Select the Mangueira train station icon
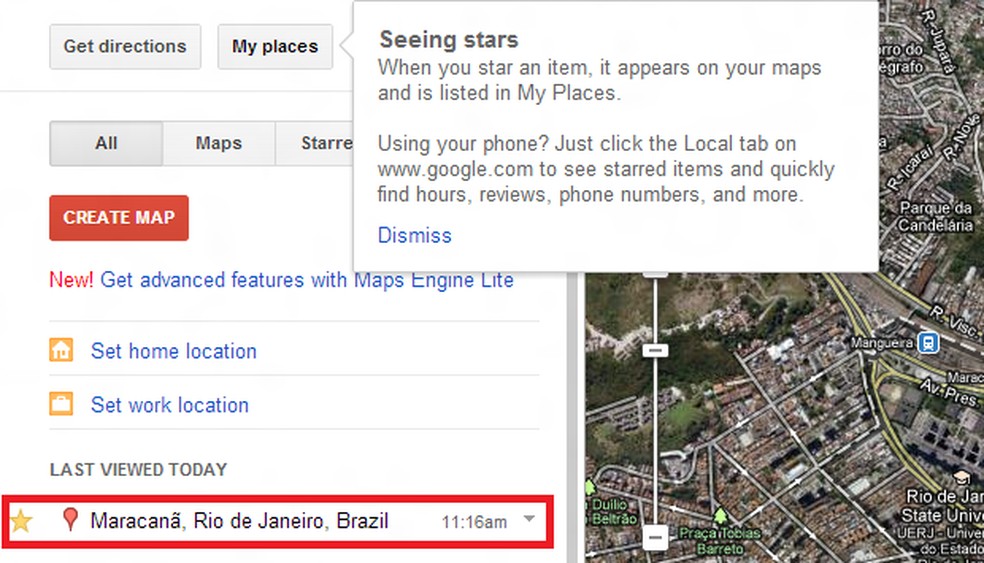 929,343
